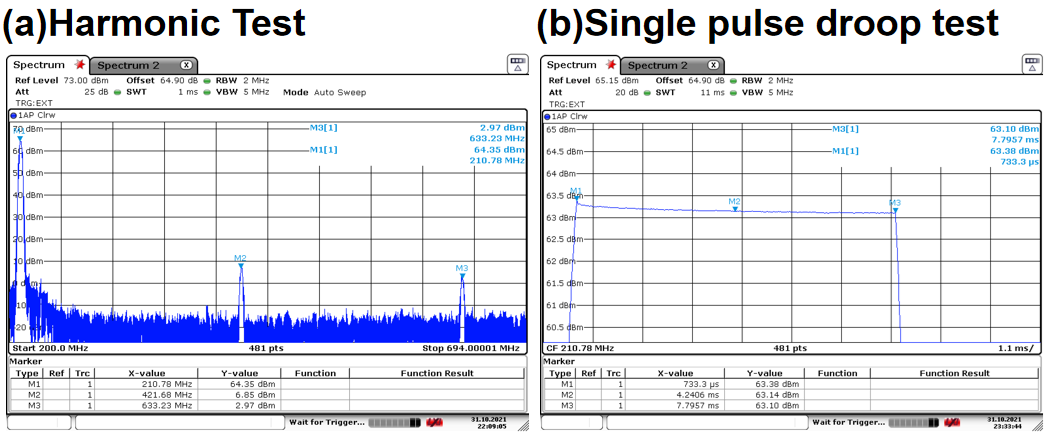Select M2 marker triangle on harmonic trace

pos(240,265)
